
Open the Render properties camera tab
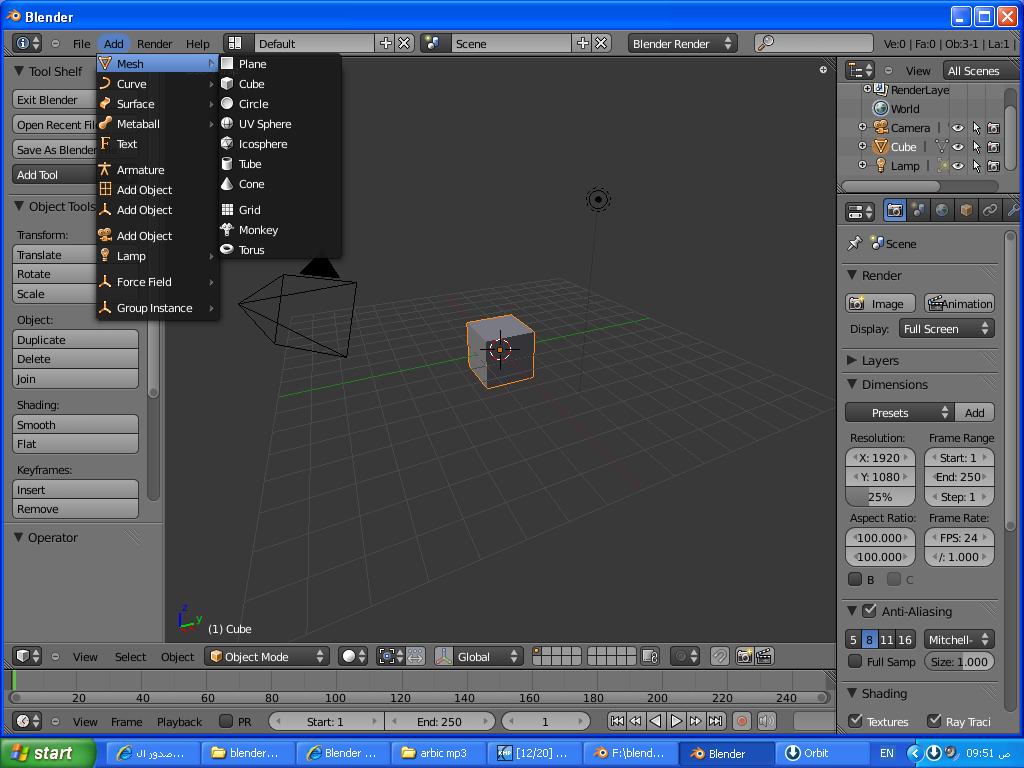[x=895, y=210]
